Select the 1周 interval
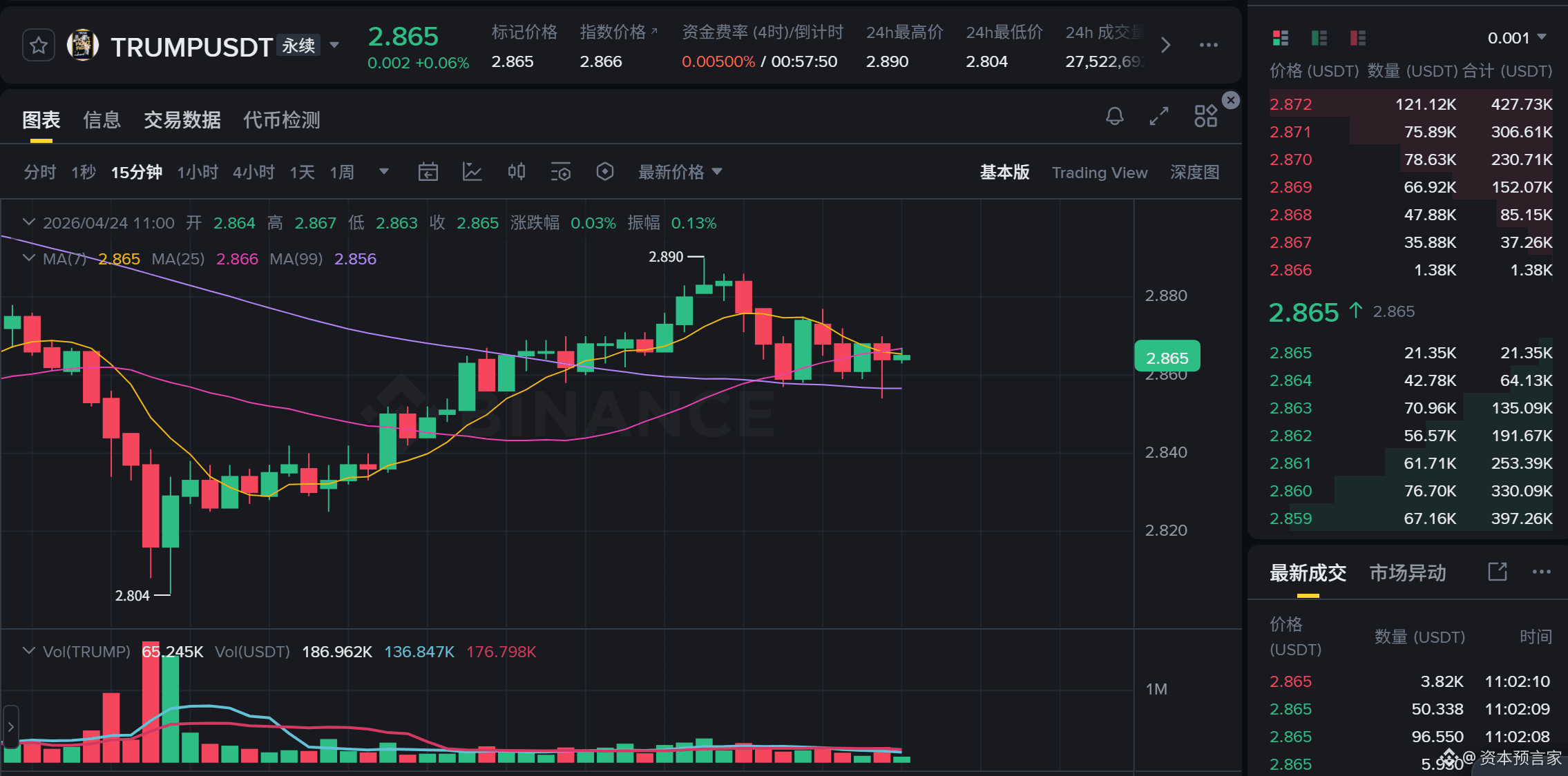The image size is (1568, 776). click(342, 172)
